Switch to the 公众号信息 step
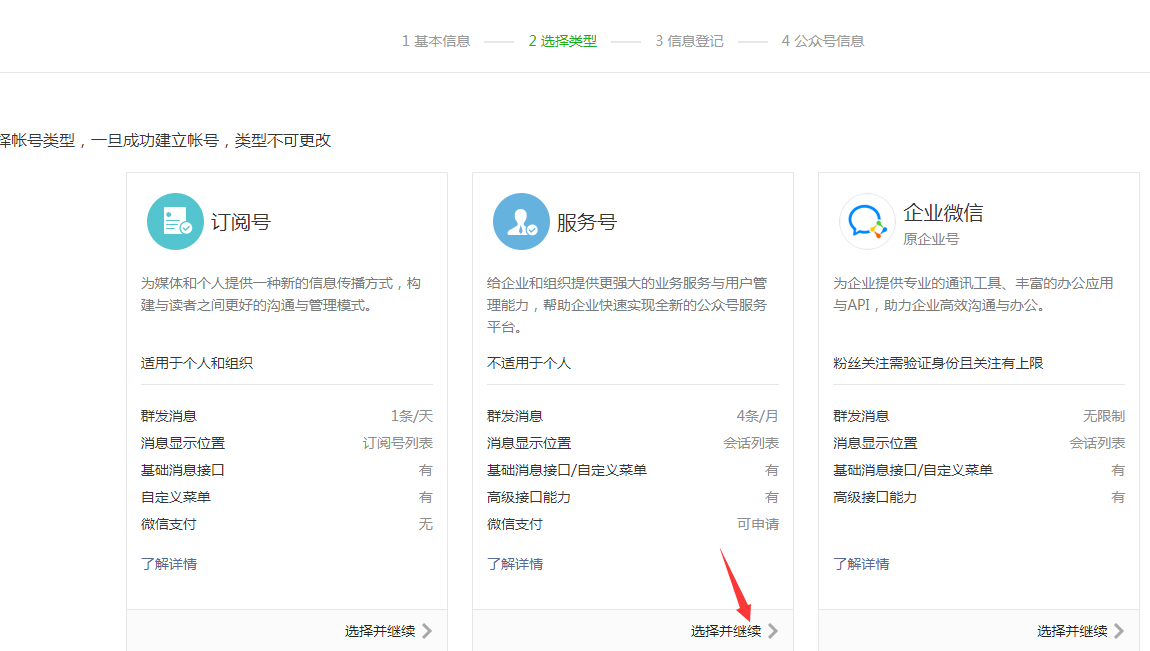 [x=820, y=40]
